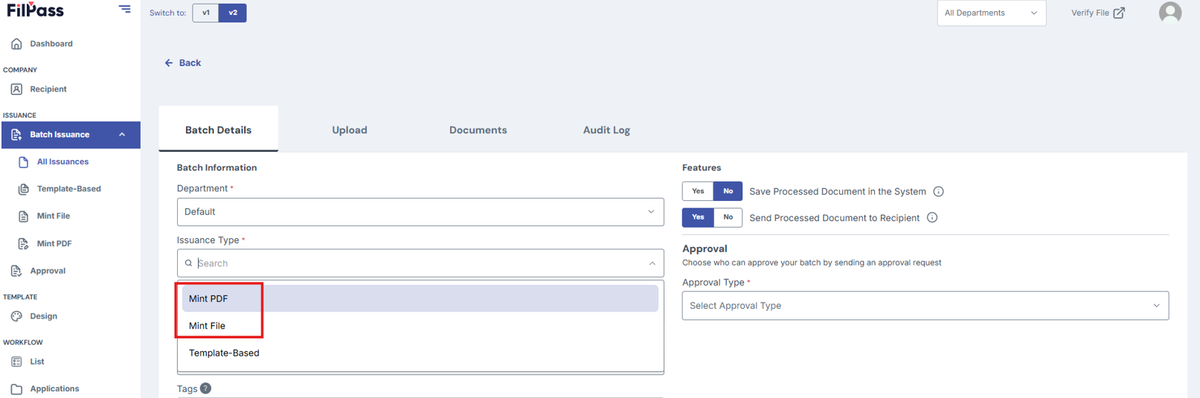Switch to version v2
This screenshot has width=1200, height=398.
point(232,13)
